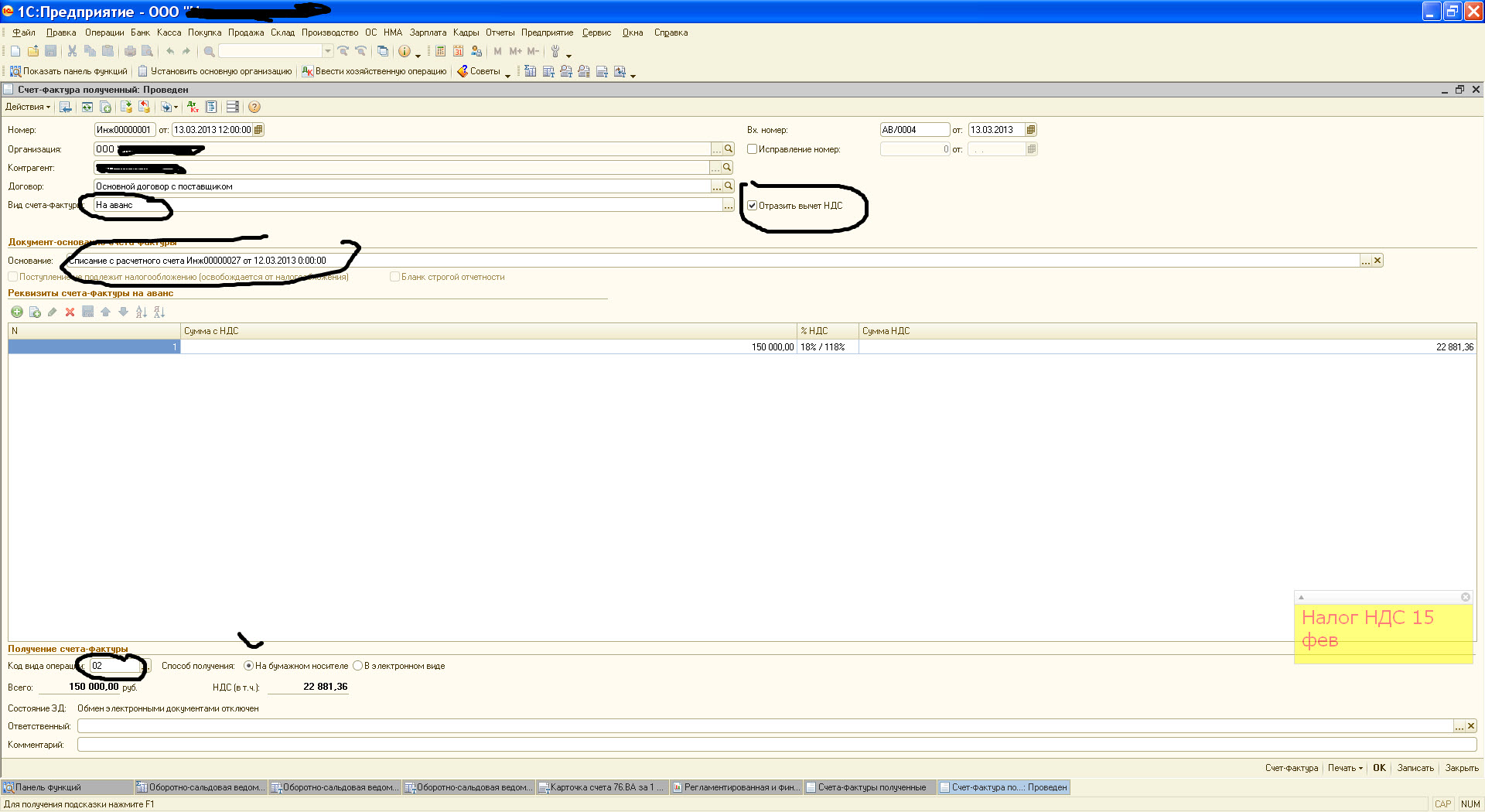Open the Покупка menu
Image resolution: width=1485 pixels, height=812 pixels.
204,32
